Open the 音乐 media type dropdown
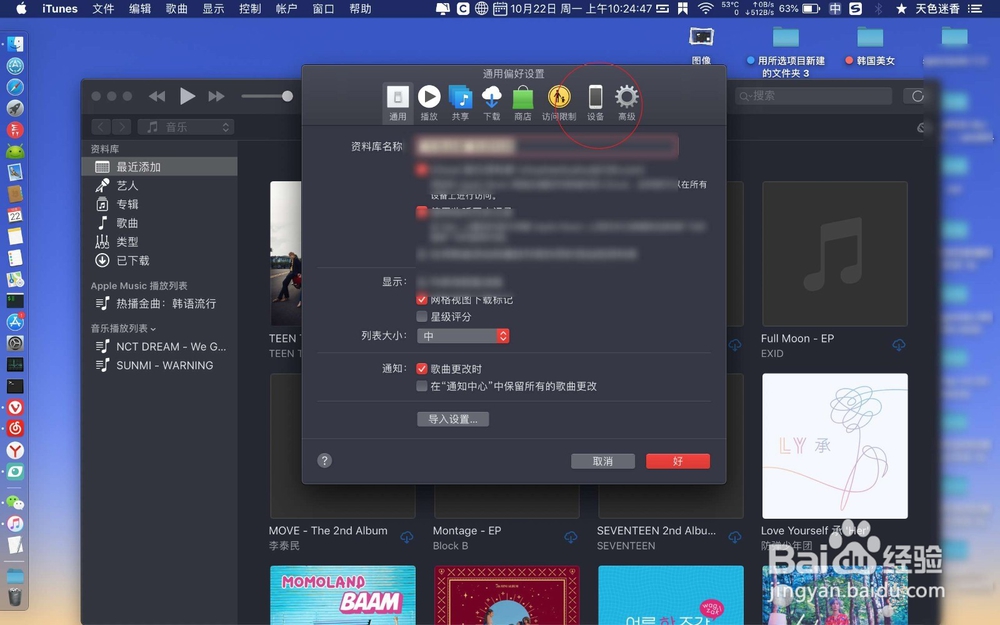 184,126
